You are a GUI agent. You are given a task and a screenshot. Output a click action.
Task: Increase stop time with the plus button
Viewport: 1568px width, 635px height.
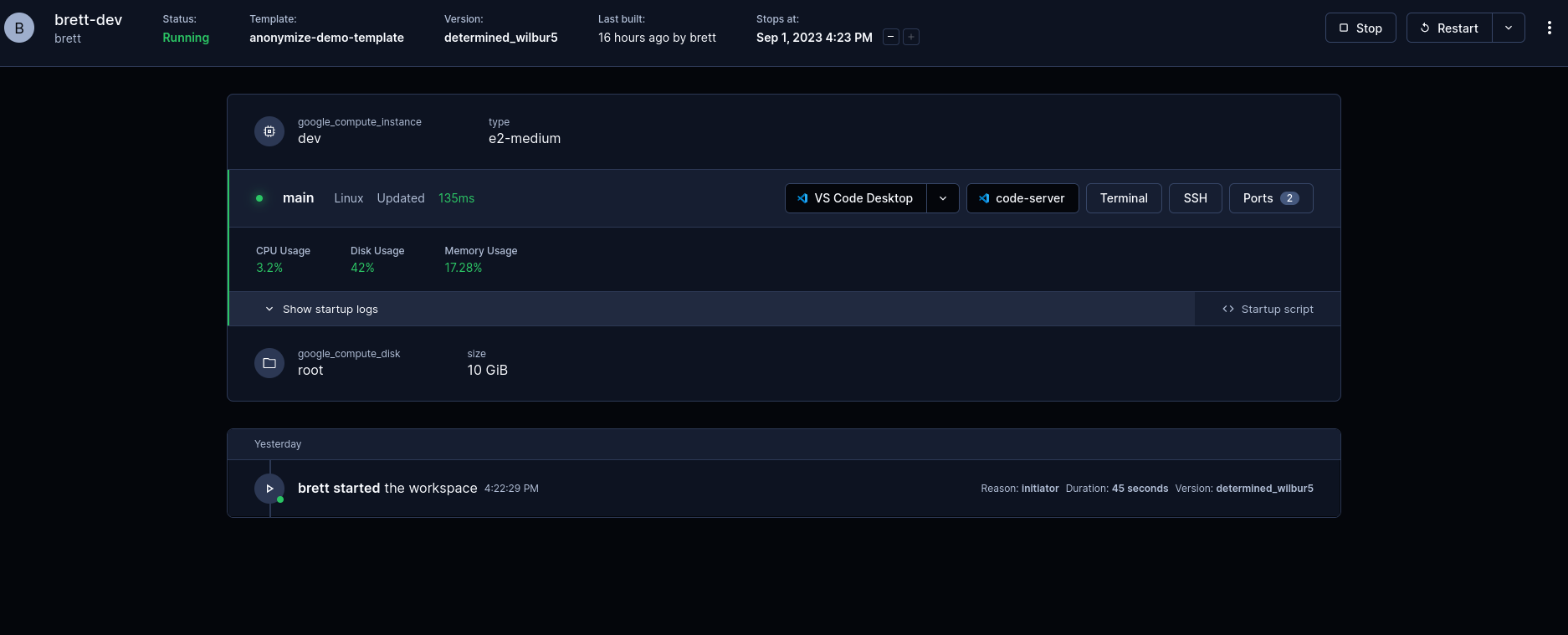pyautogui.click(x=911, y=37)
